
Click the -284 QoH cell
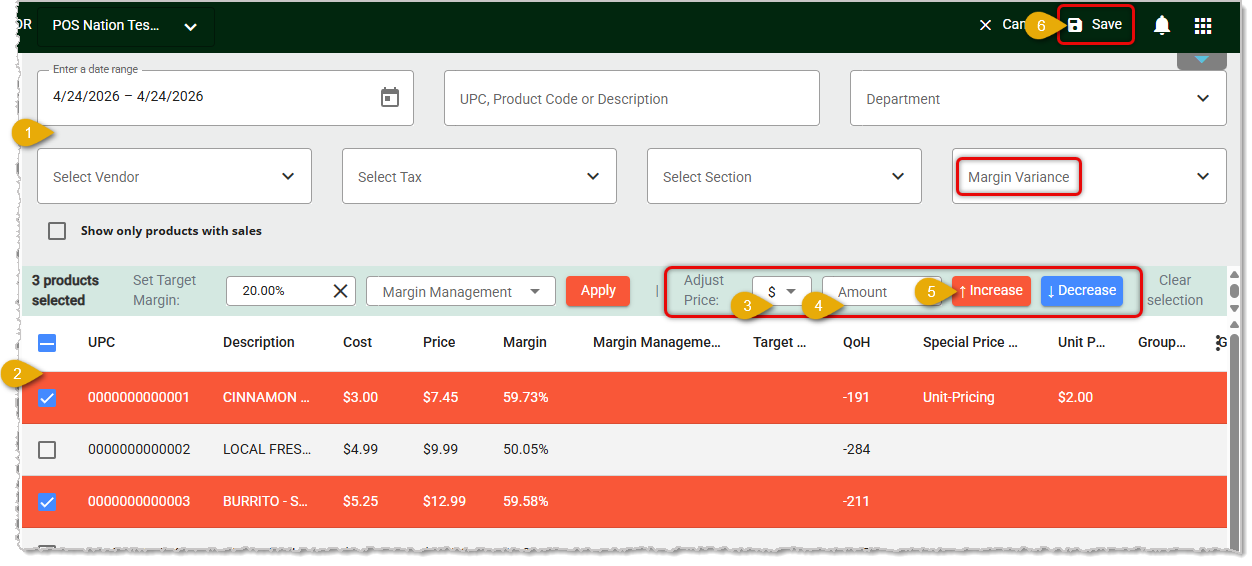856,449
